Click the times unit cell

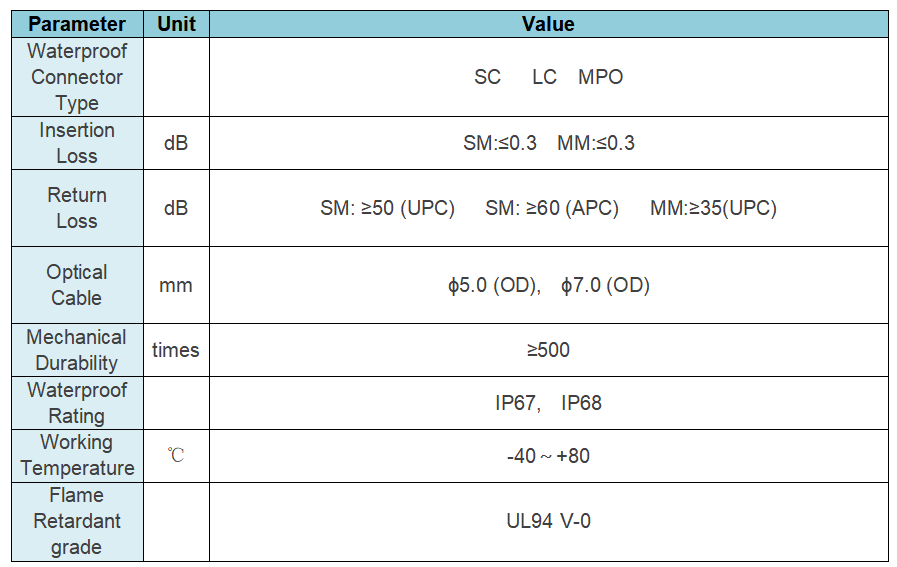pos(176,350)
